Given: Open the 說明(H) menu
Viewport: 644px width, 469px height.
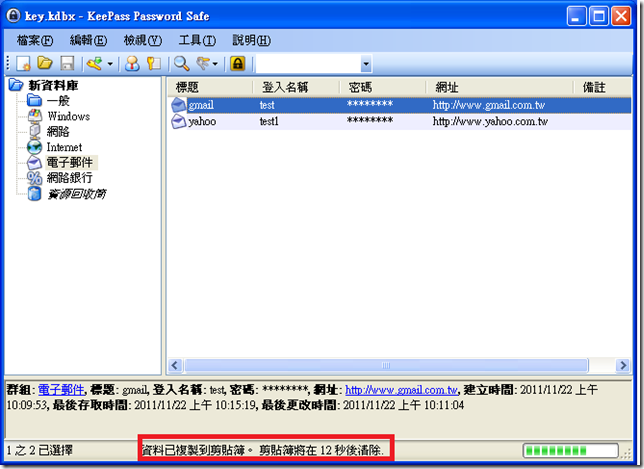Looking at the screenshot, I should coord(251,40).
